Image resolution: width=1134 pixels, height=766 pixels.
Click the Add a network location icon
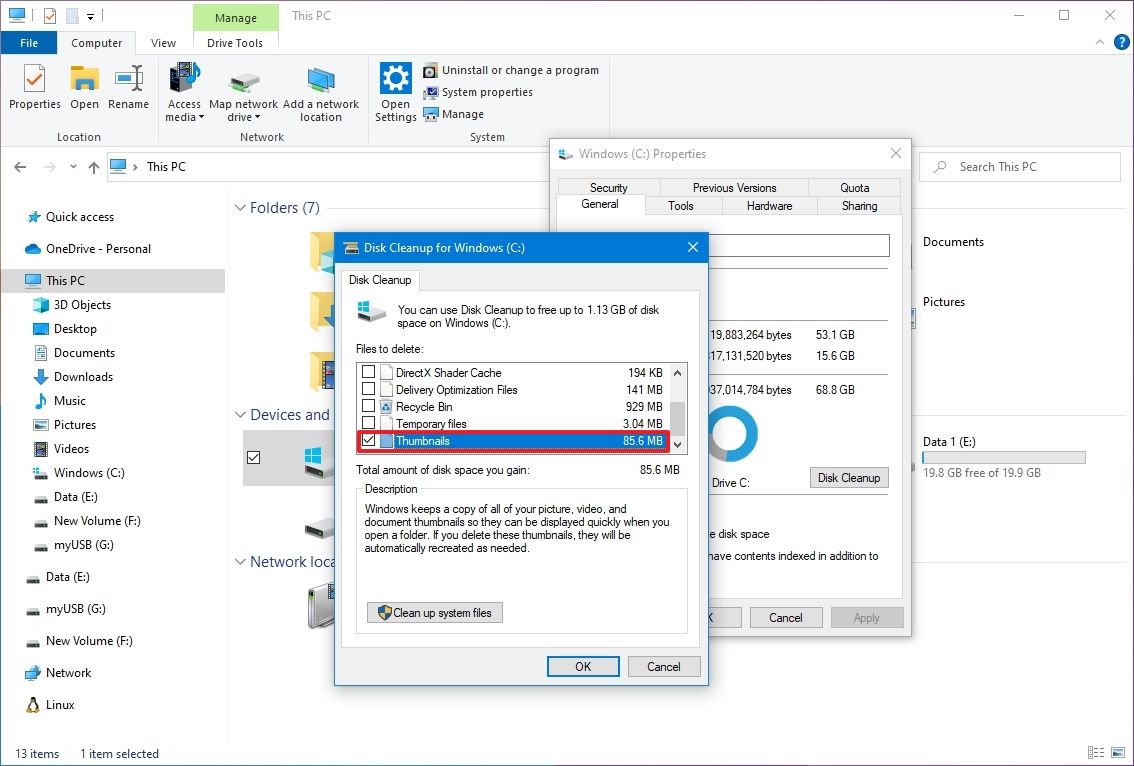tap(321, 90)
